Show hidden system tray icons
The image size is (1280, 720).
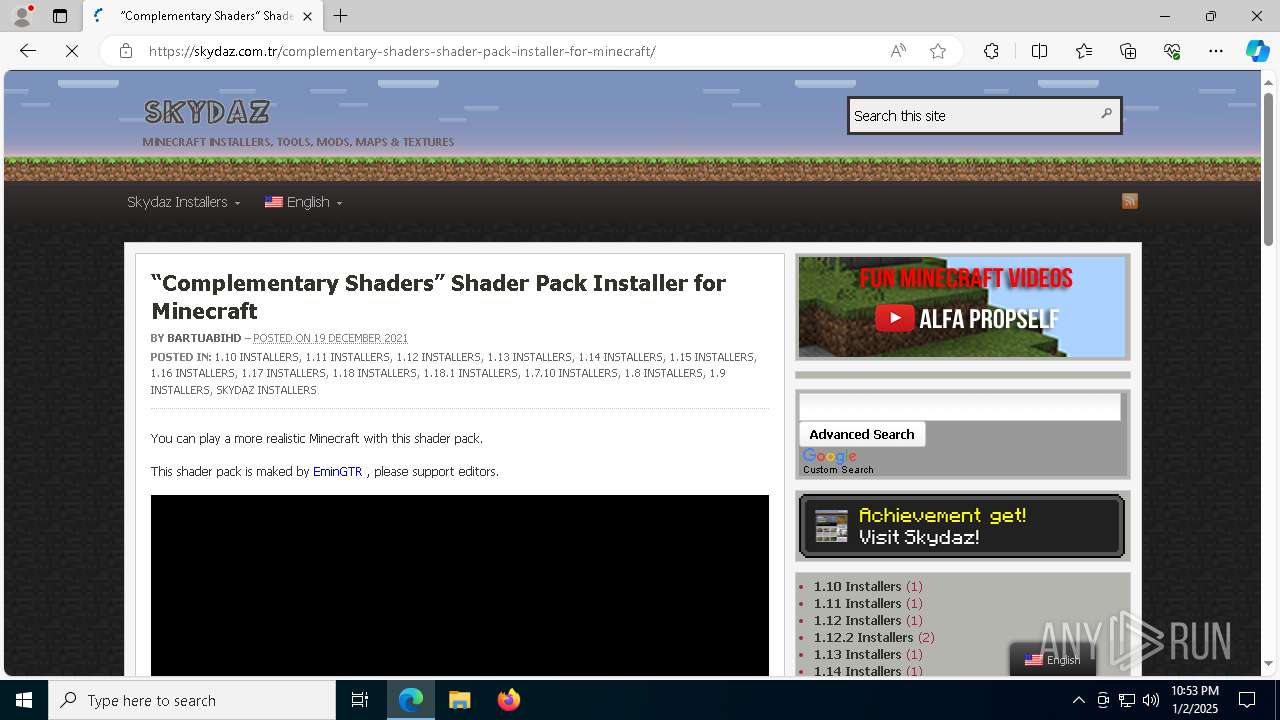click(1078, 700)
